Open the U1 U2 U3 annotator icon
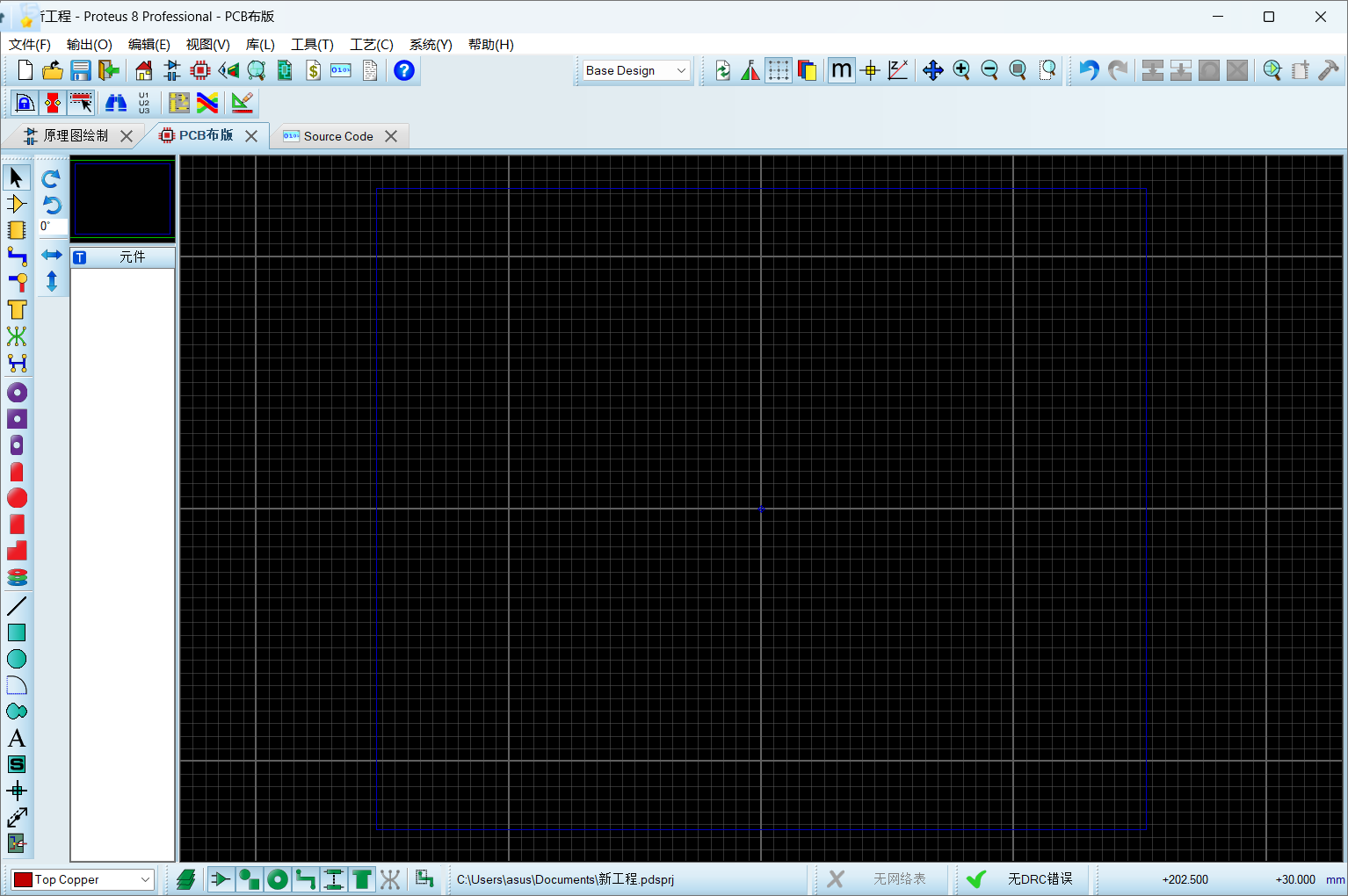 coord(144,103)
